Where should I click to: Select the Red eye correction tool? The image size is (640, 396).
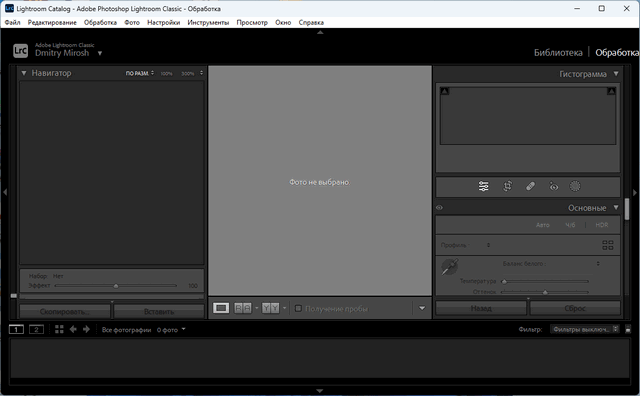553,187
